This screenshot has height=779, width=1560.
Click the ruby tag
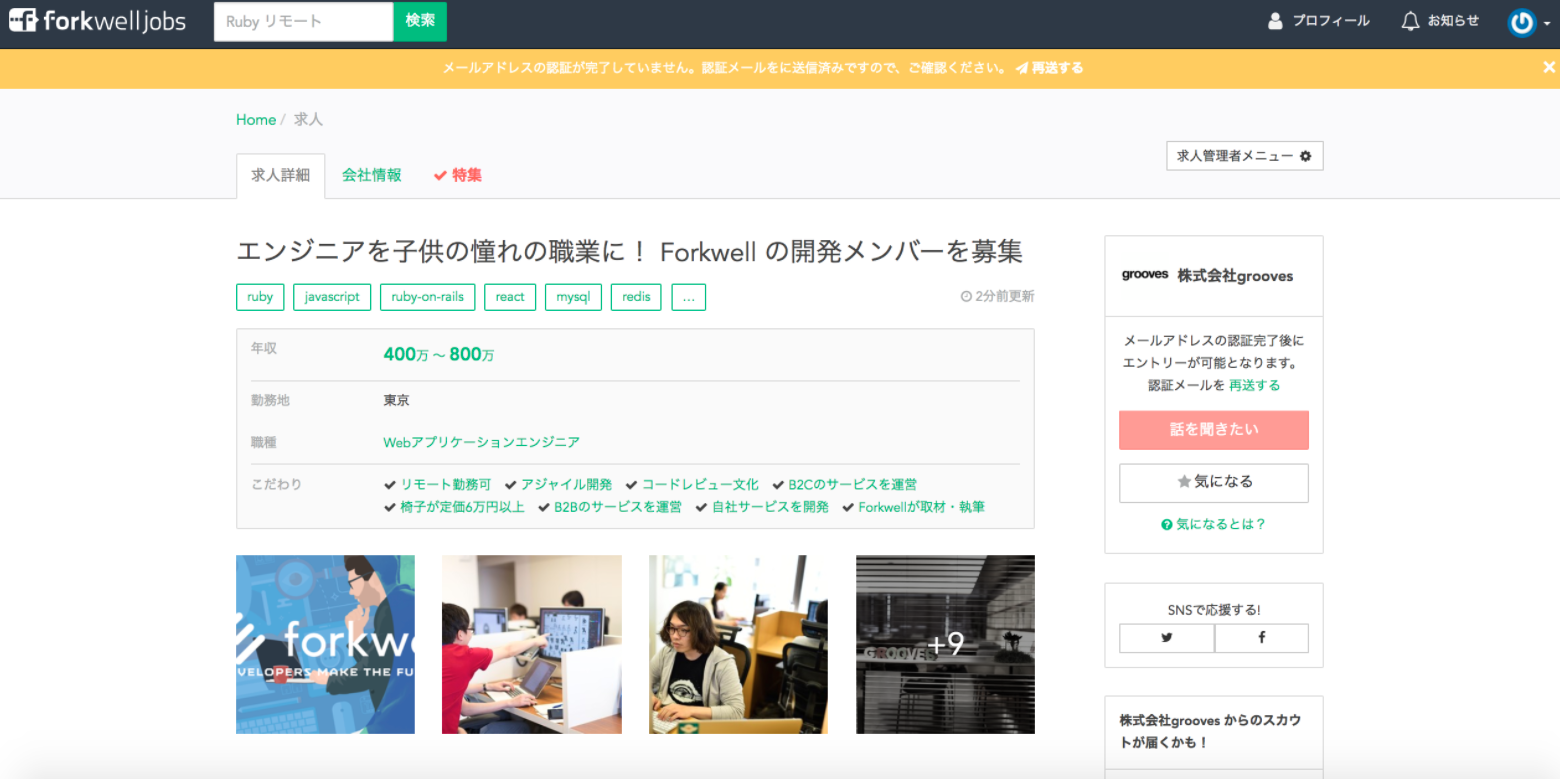click(260, 297)
